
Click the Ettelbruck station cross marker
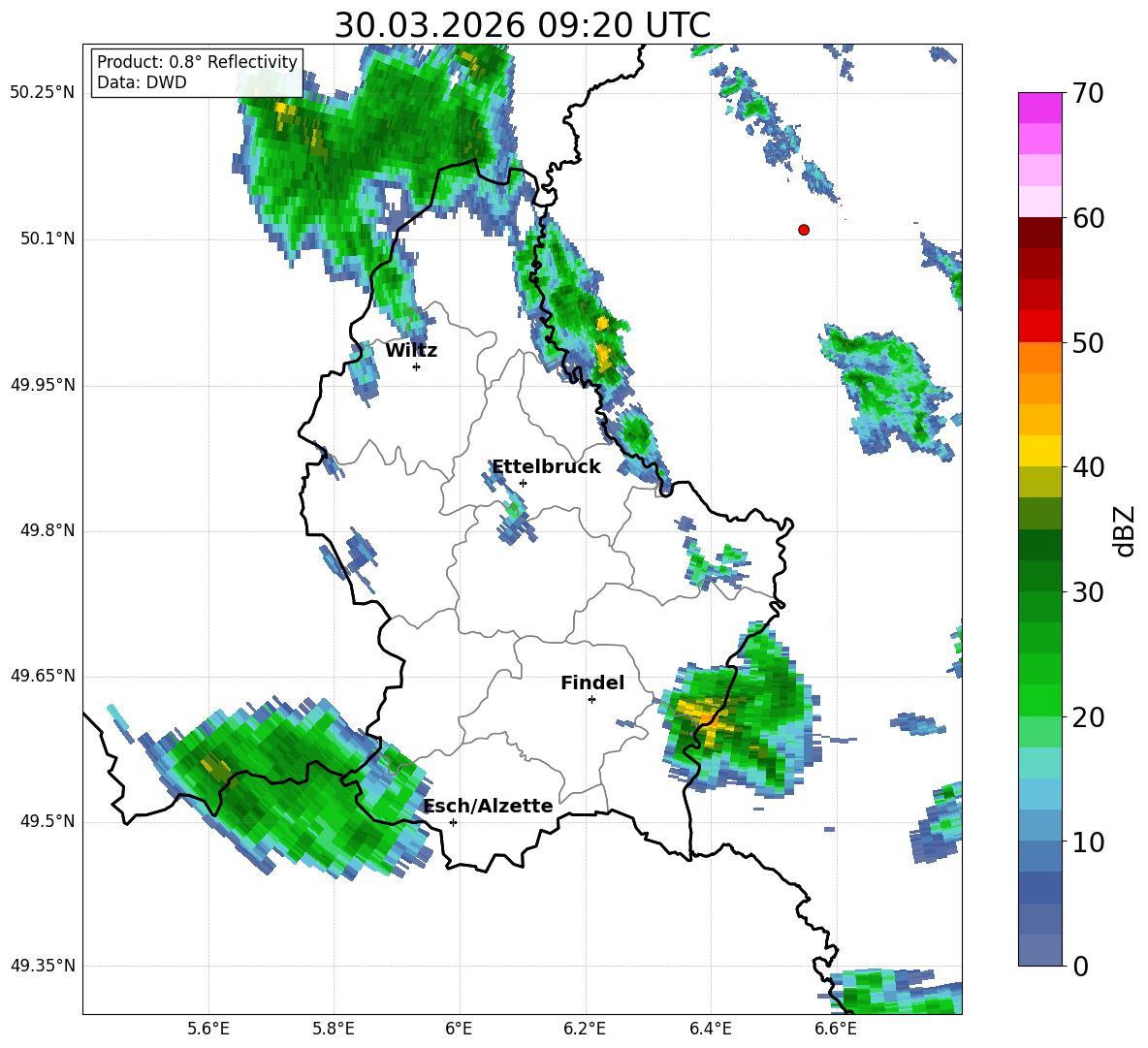pyautogui.click(x=523, y=483)
